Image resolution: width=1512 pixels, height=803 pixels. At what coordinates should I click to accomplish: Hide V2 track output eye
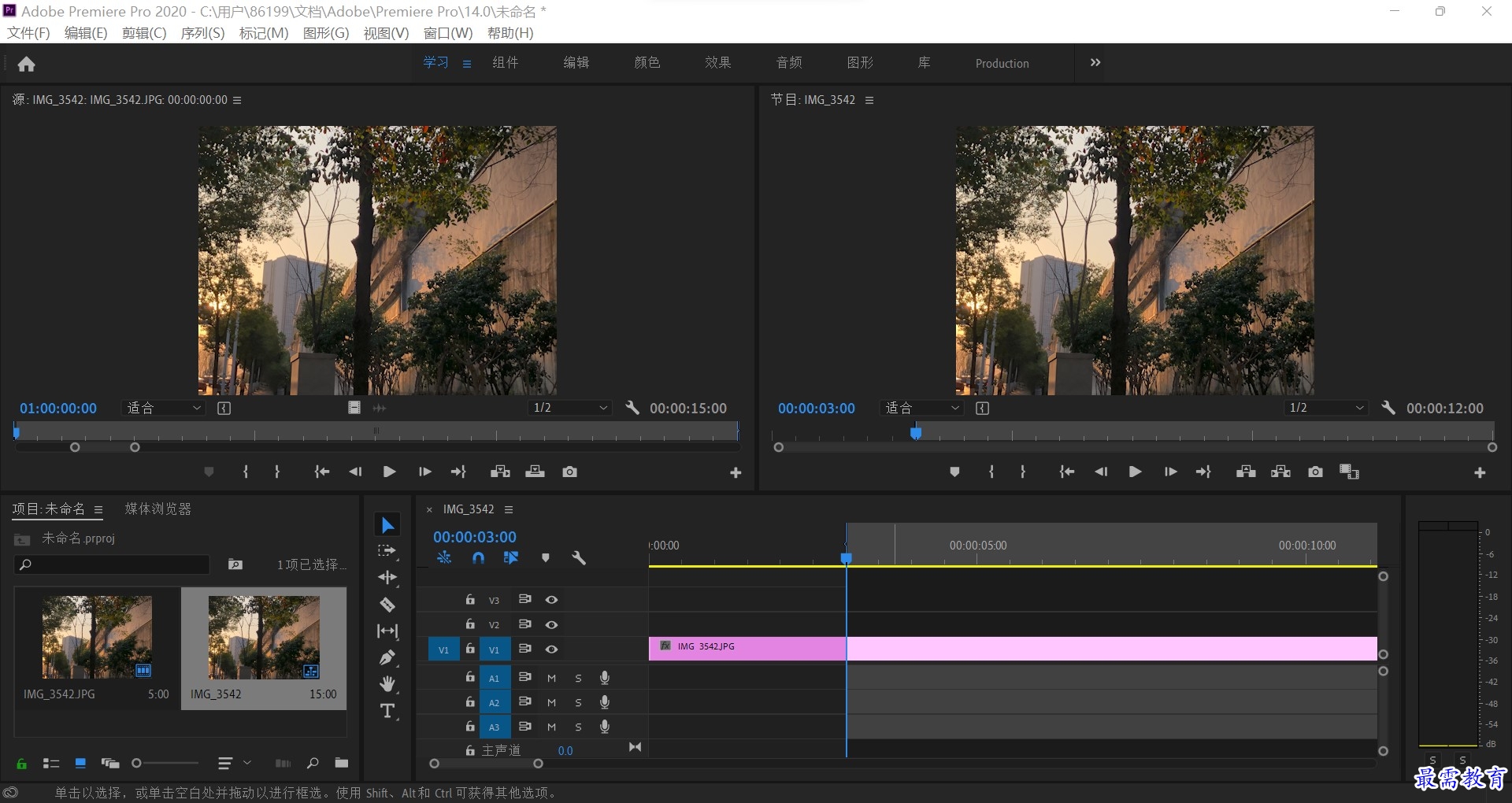tap(551, 624)
